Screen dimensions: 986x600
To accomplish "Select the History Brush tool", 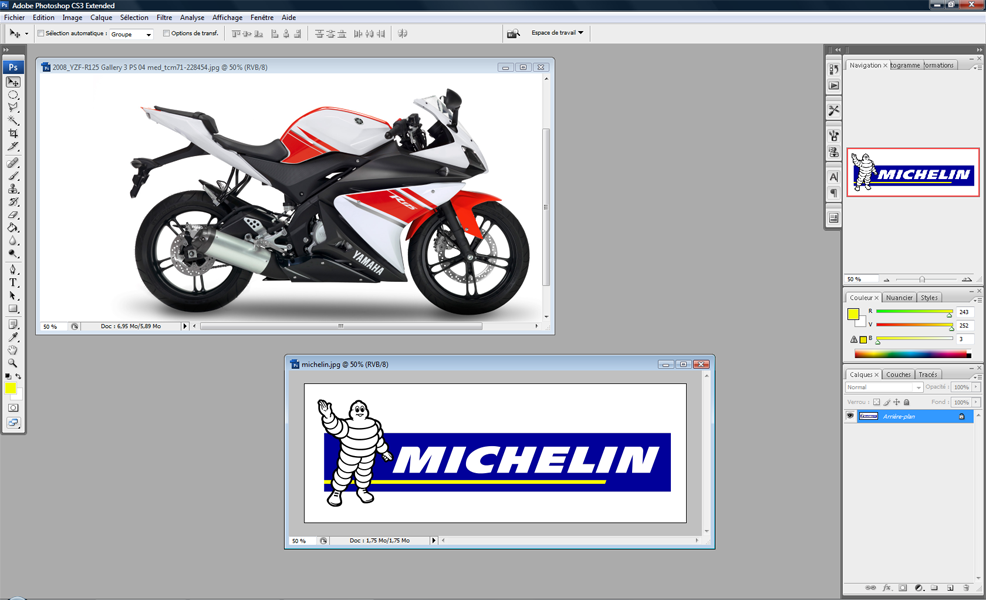I will pyautogui.click(x=13, y=202).
